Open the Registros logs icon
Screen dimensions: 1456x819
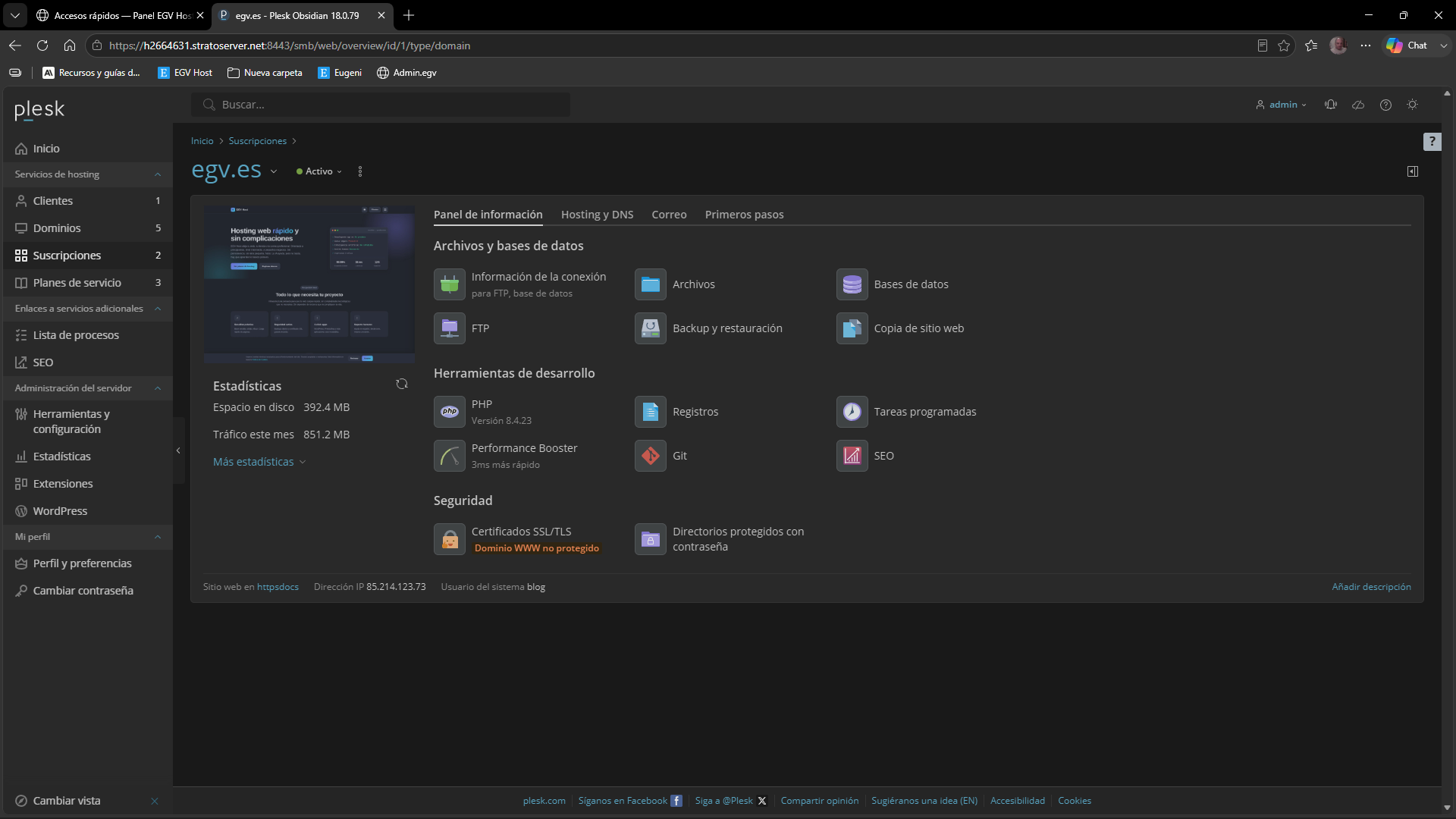651,412
